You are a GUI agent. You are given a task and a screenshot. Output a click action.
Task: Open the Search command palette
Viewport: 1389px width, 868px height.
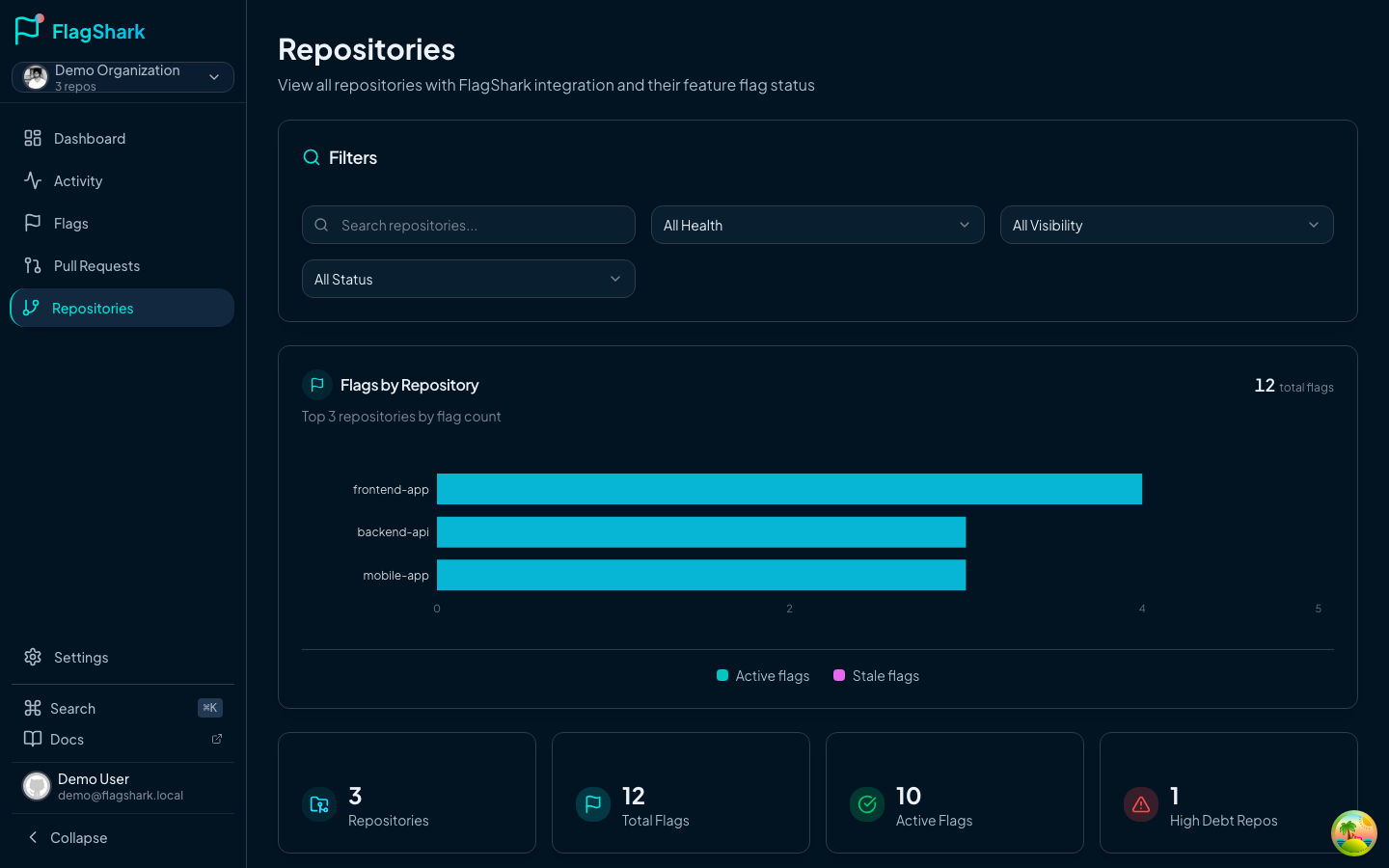[x=73, y=708]
